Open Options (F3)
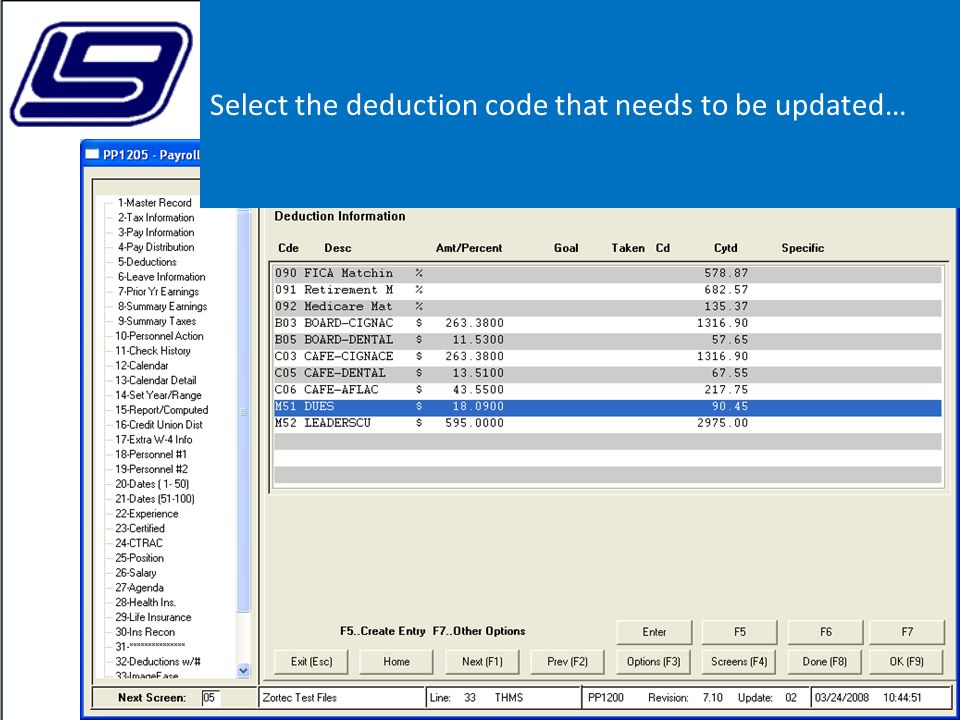 [654, 662]
